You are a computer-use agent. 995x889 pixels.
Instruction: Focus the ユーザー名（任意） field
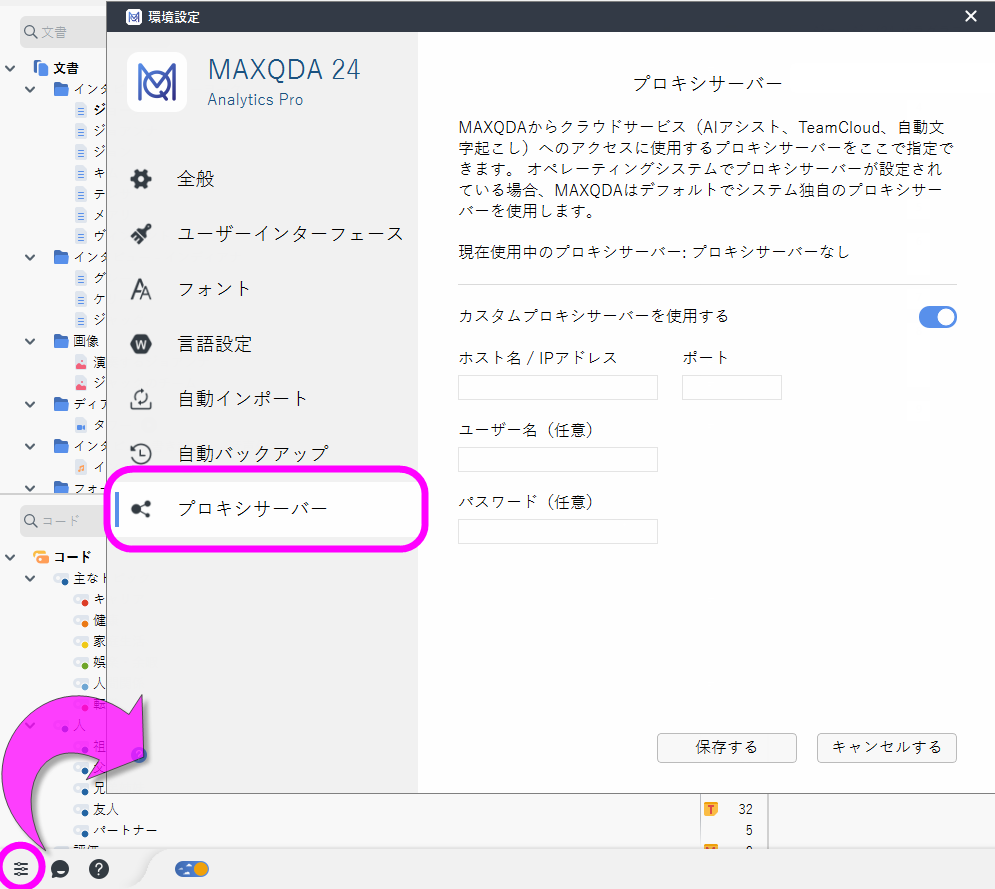558,459
